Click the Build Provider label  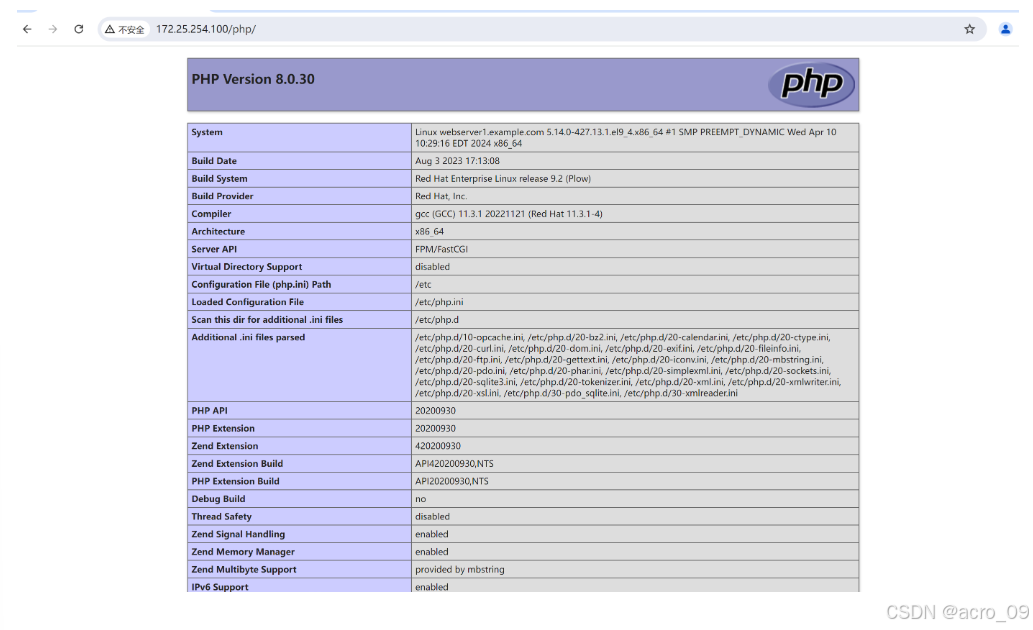click(222, 196)
